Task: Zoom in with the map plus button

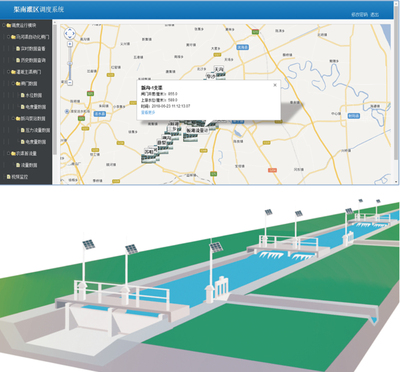Action: pos(70,44)
